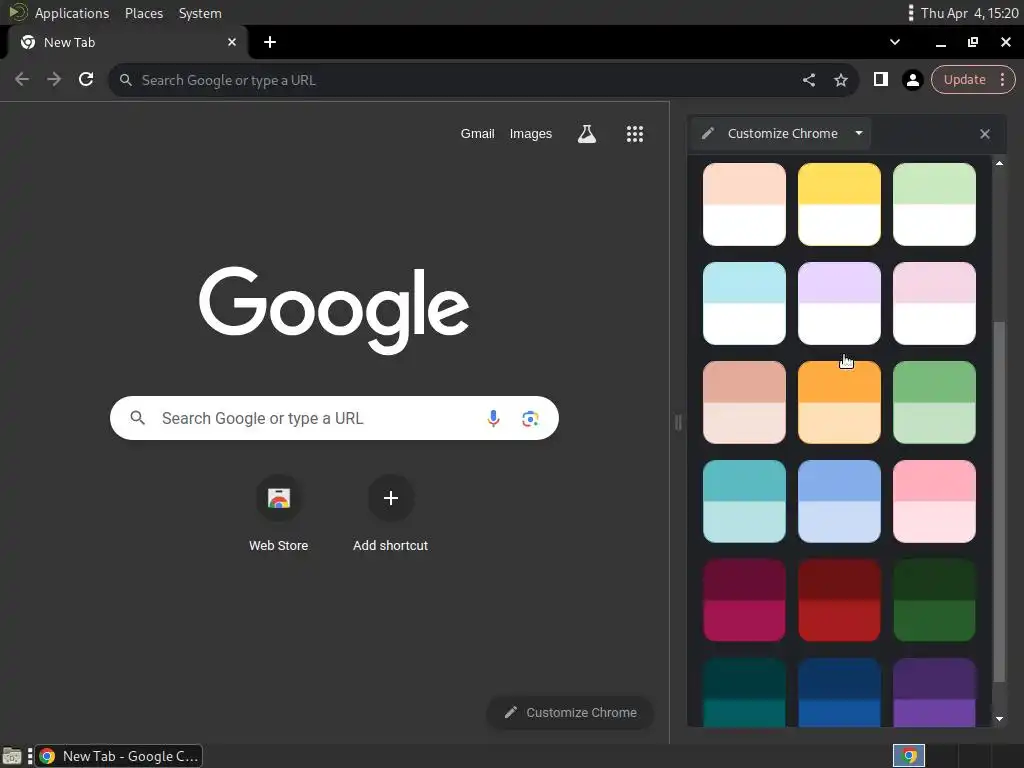Click the side panel scroll up arrow

999,163
